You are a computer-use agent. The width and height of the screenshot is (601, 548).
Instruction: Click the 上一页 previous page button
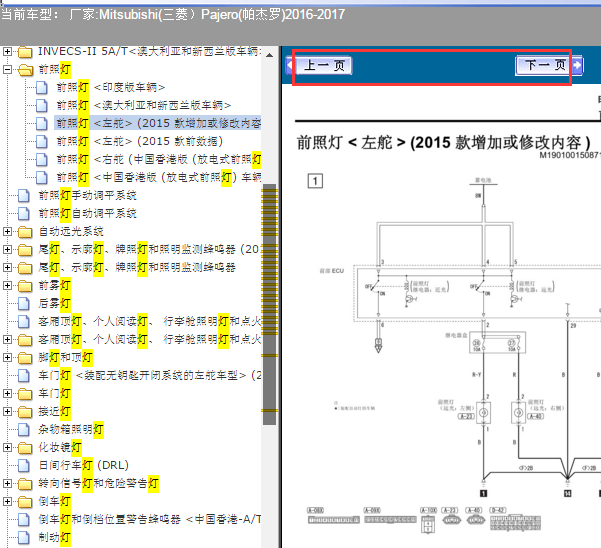[x=323, y=66]
